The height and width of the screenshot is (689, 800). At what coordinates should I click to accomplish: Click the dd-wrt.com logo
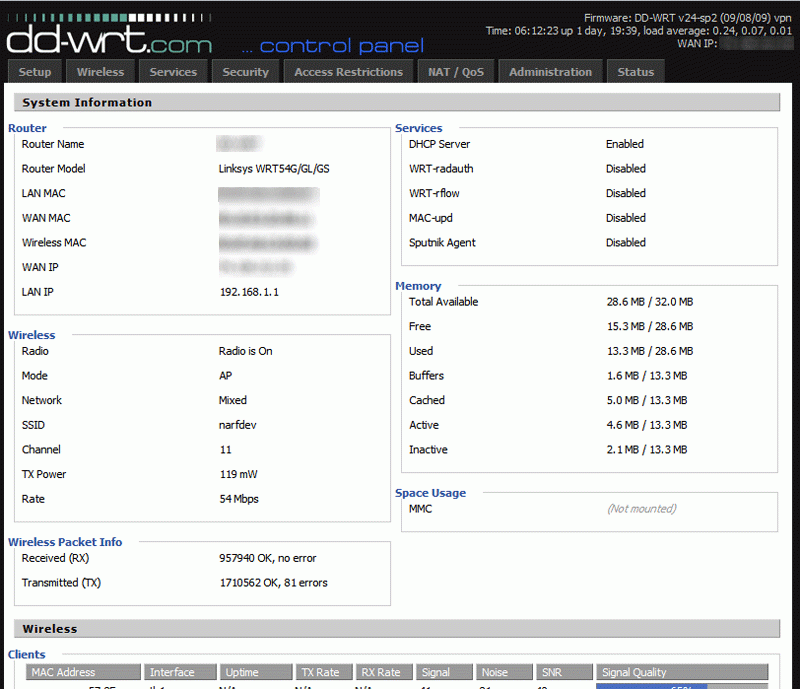pos(109,39)
